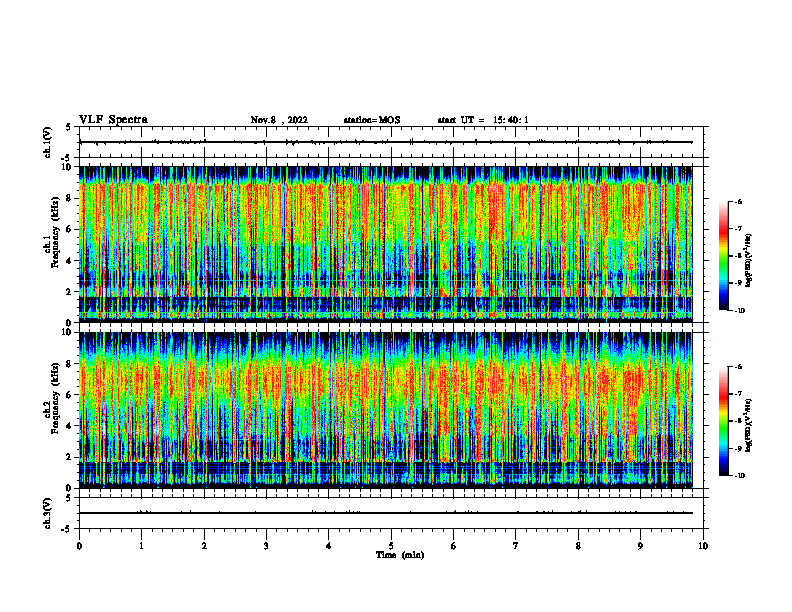The height and width of the screenshot is (612, 792).
Task: Click the "10" tick on ch.2 frequency axis
Action: 68,332
